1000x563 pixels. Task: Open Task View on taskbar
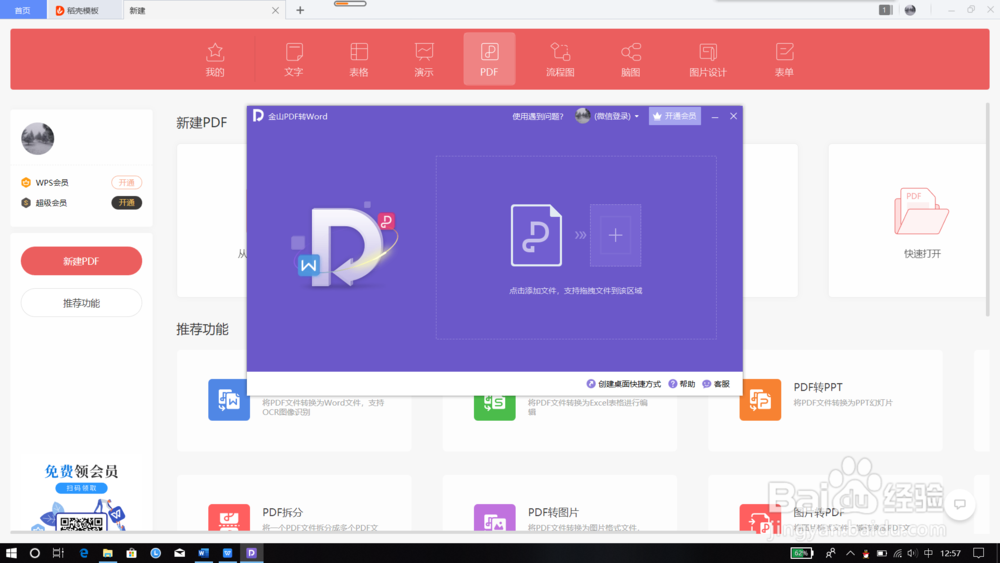click(58, 553)
